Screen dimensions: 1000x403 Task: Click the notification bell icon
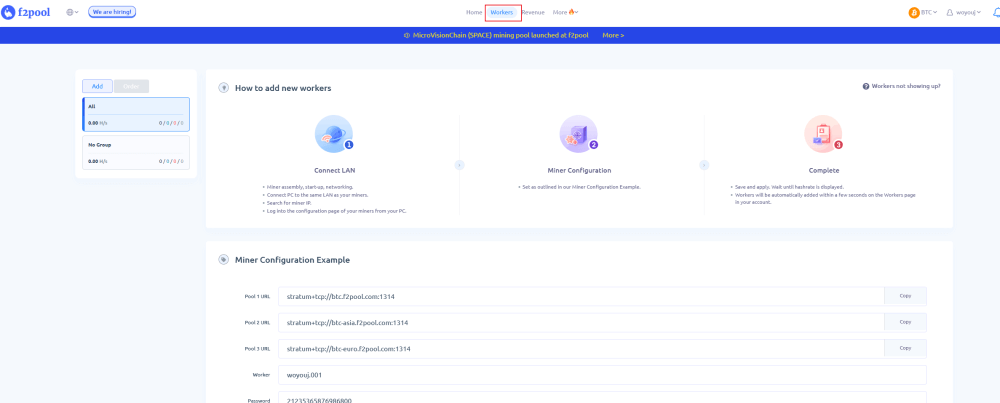click(x=995, y=12)
